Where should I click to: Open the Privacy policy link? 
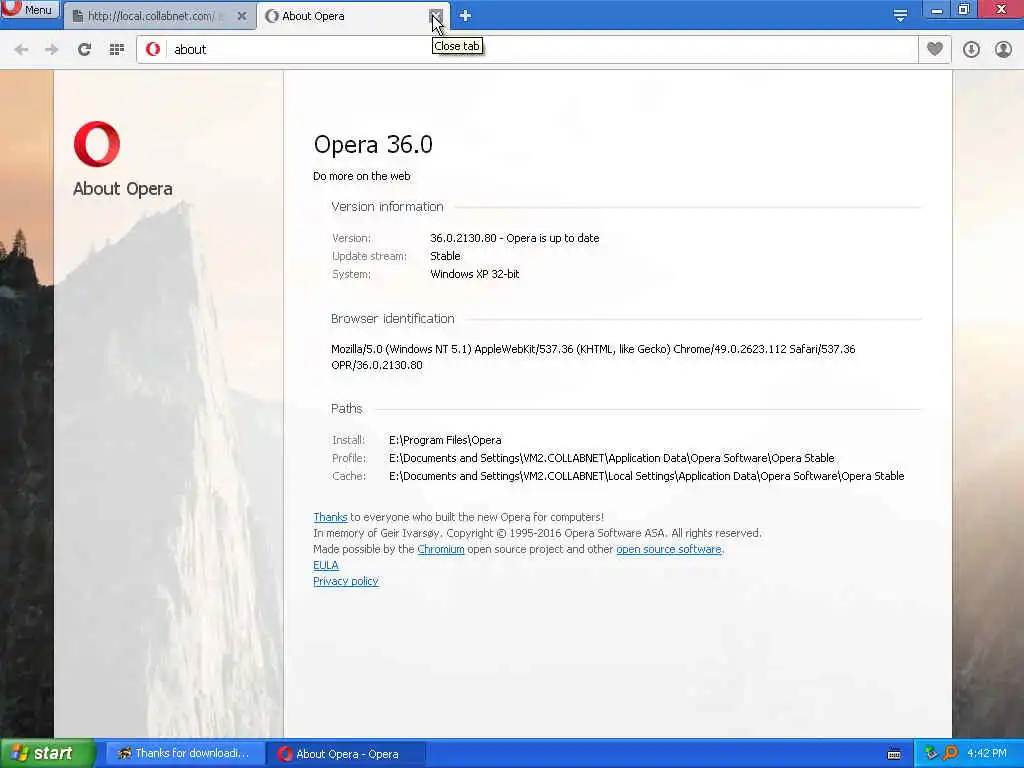(x=345, y=581)
